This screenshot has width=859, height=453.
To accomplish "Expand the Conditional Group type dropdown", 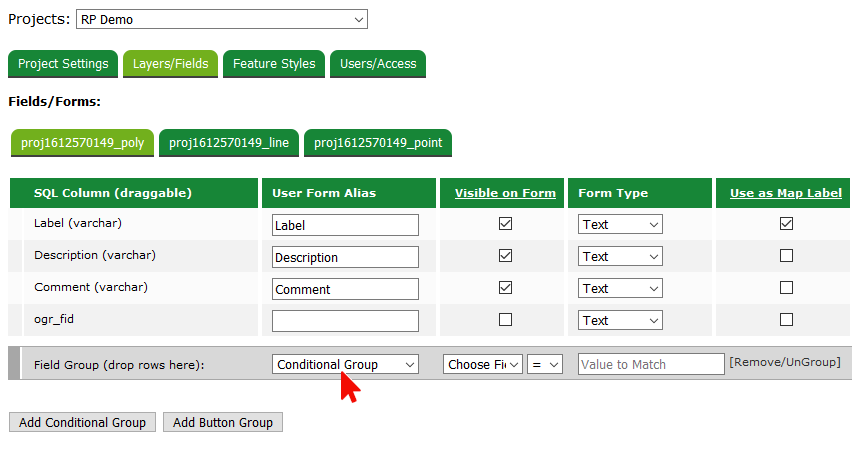I will 345,365.
